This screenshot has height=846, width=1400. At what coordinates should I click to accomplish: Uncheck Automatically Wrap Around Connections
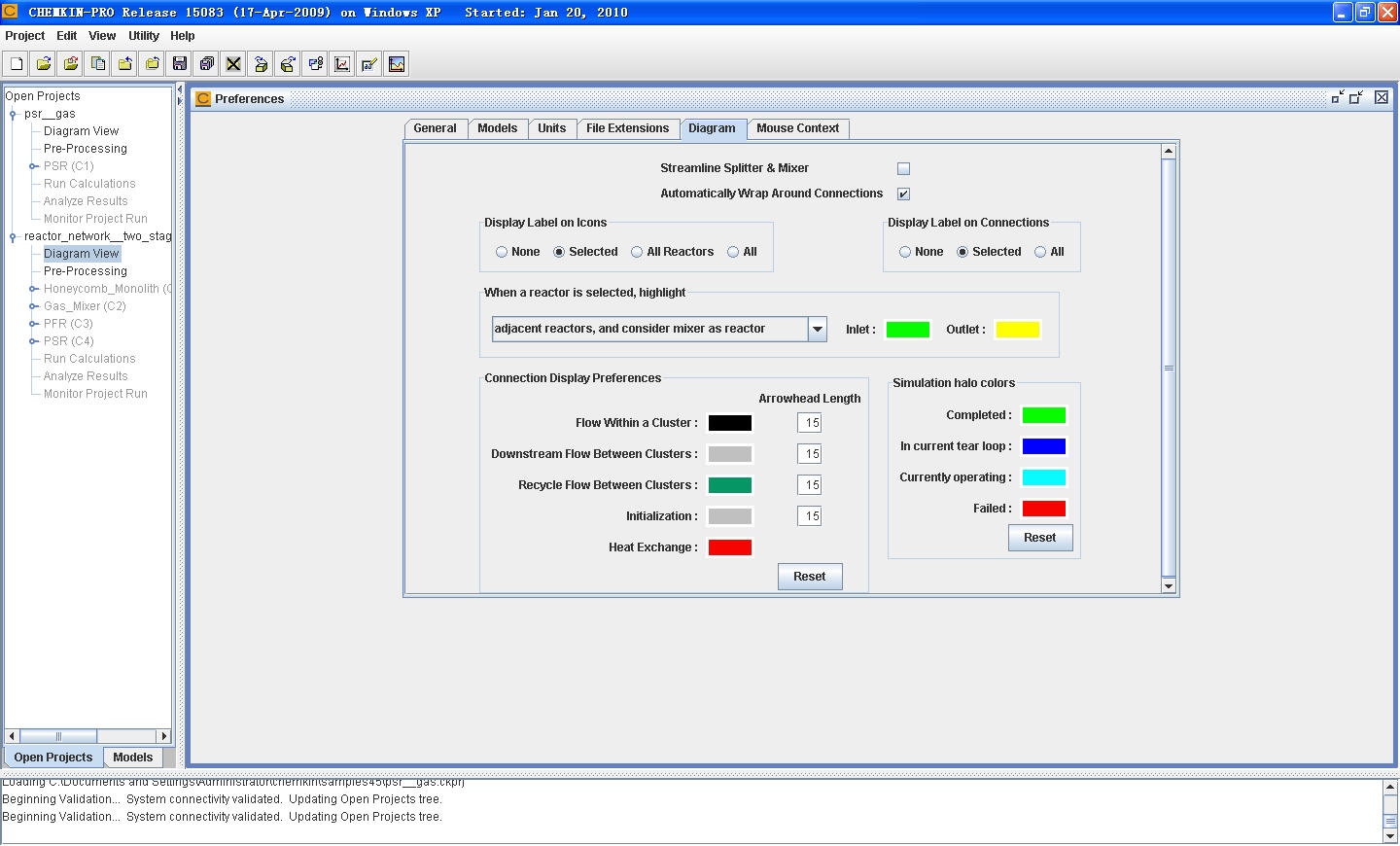[903, 194]
